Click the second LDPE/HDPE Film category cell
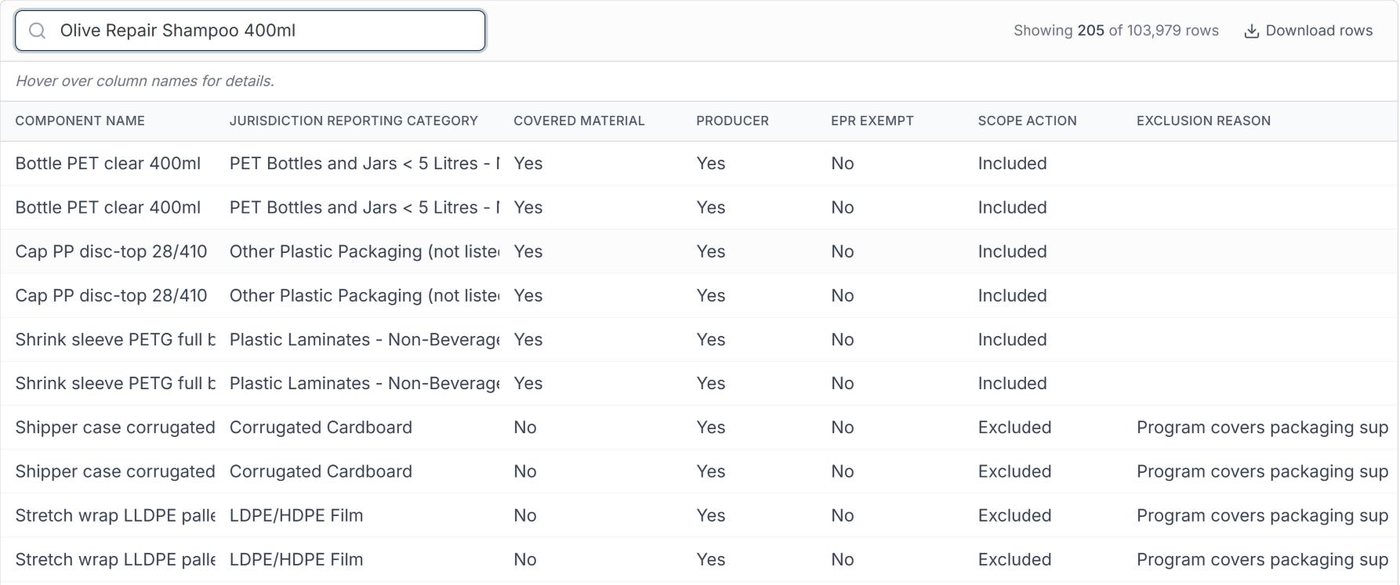 coord(296,560)
